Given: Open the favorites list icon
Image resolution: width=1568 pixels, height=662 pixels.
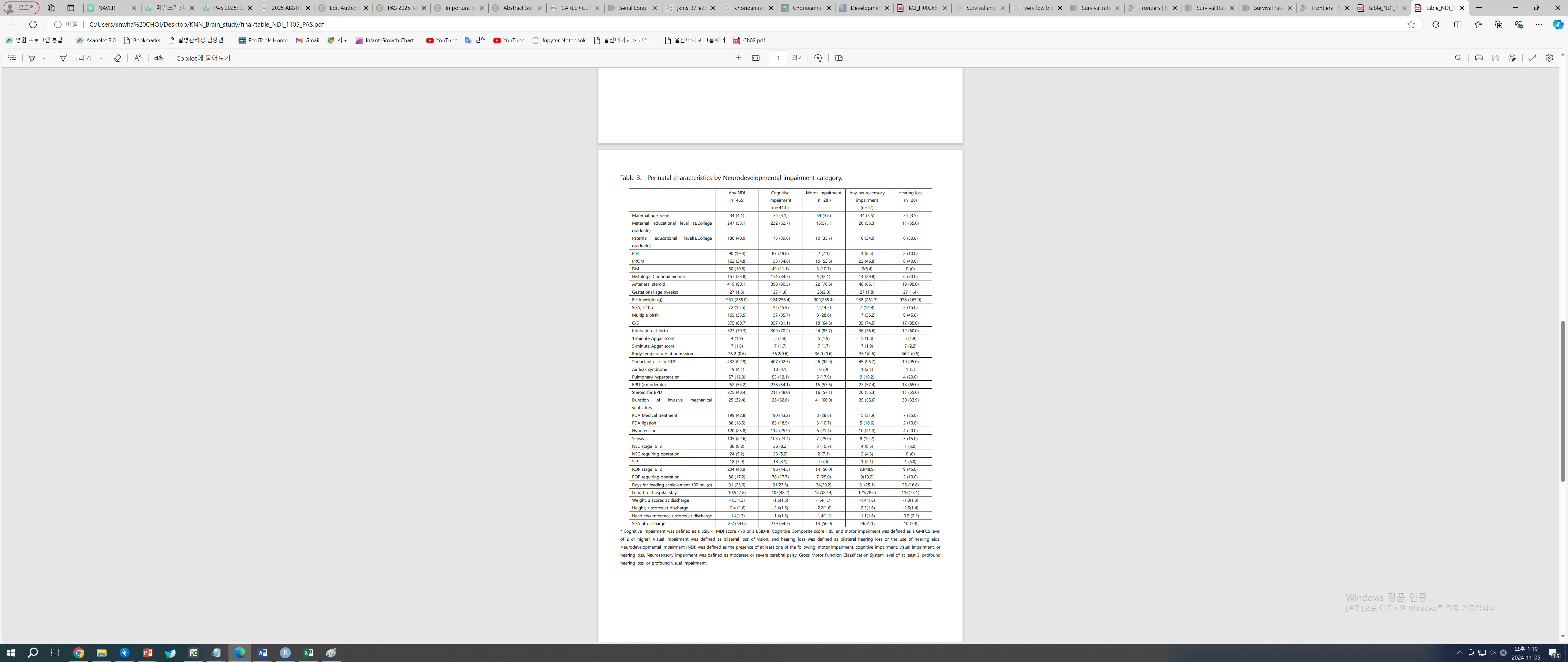Looking at the screenshot, I should [1478, 24].
